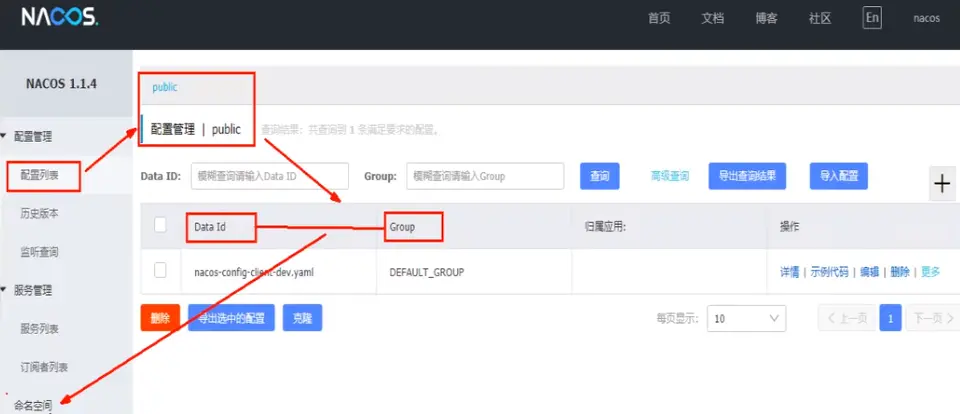The image size is (960, 414).
Task: Open 示例代码 for the config row
Action: coord(830,272)
